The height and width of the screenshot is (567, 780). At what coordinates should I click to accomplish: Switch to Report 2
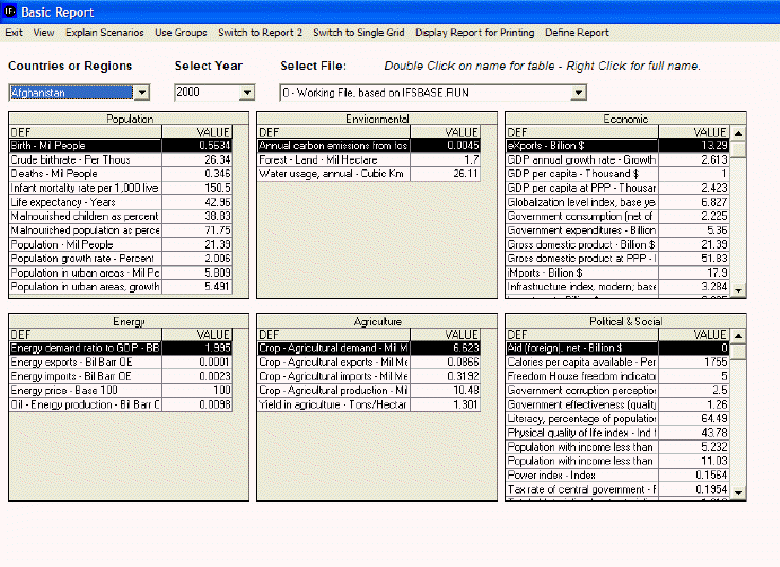[260, 33]
